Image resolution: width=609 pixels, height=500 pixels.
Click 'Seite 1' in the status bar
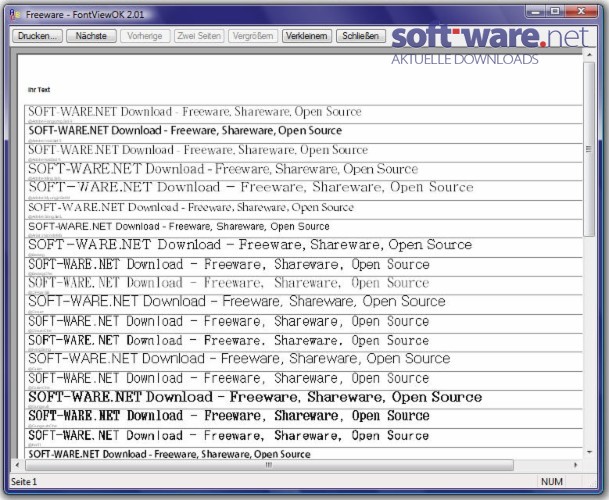point(24,482)
